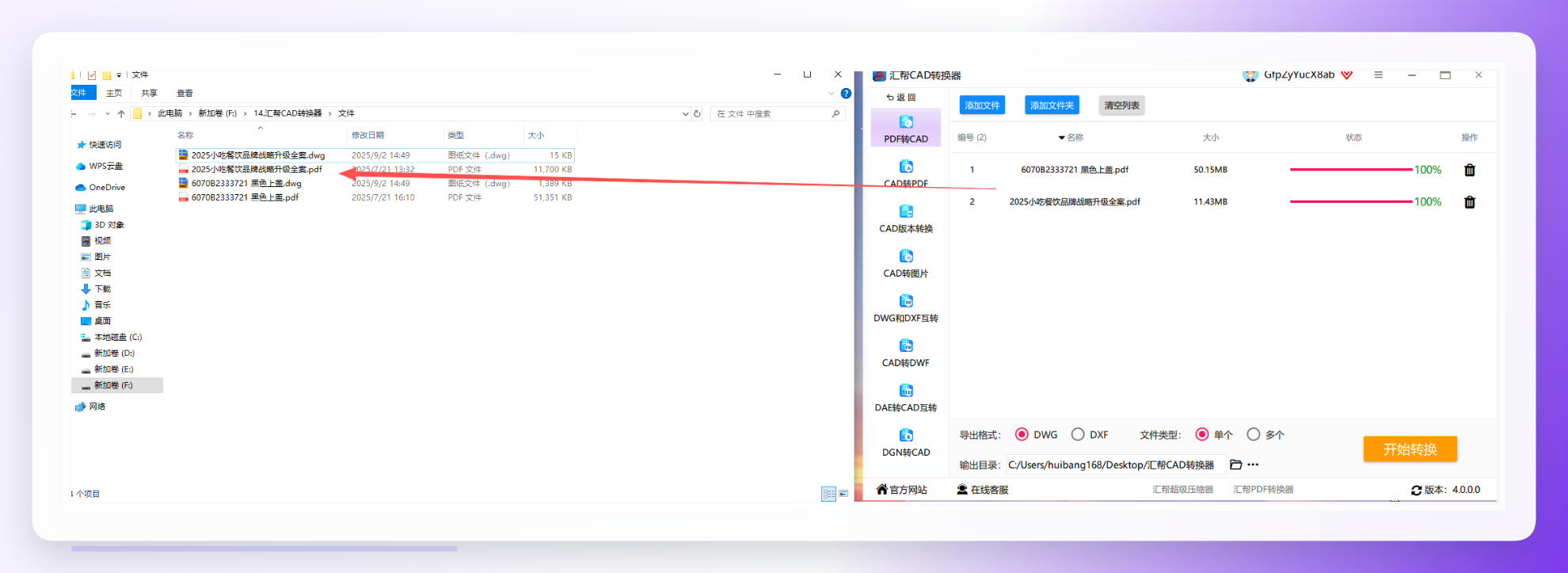The height and width of the screenshot is (573, 1568).
Task: Open the recent locations dropdown arrow in Explorer
Action: (x=108, y=114)
